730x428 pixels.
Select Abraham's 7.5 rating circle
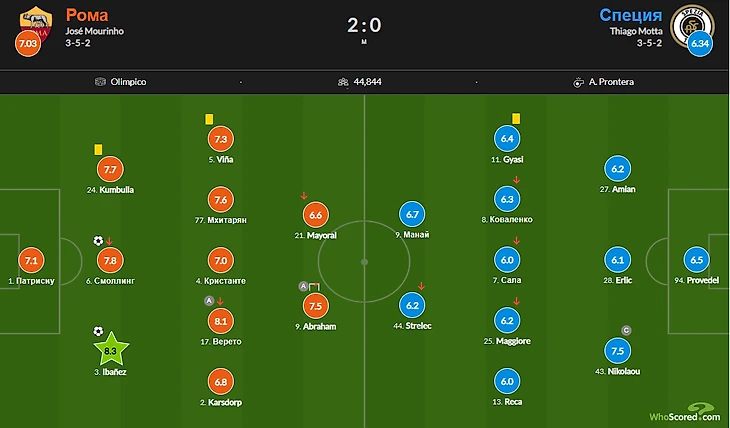[x=315, y=305]
